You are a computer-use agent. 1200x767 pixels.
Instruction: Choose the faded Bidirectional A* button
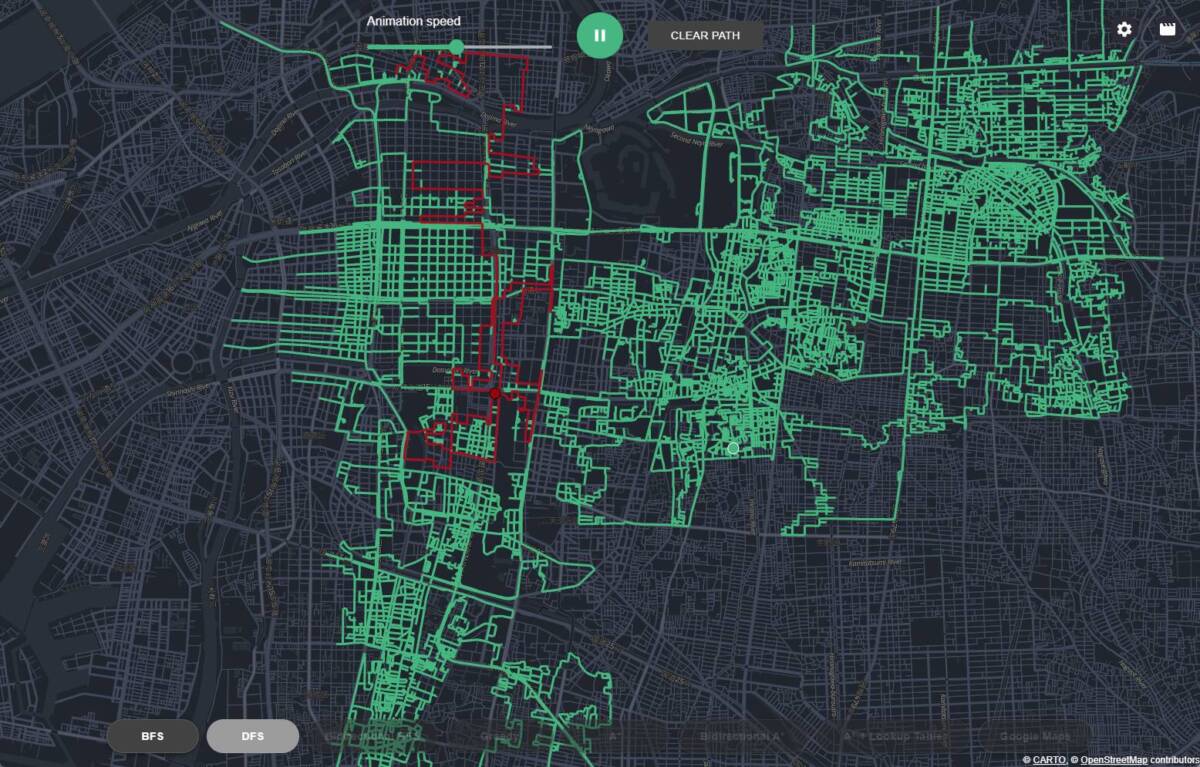pos(740,736)
